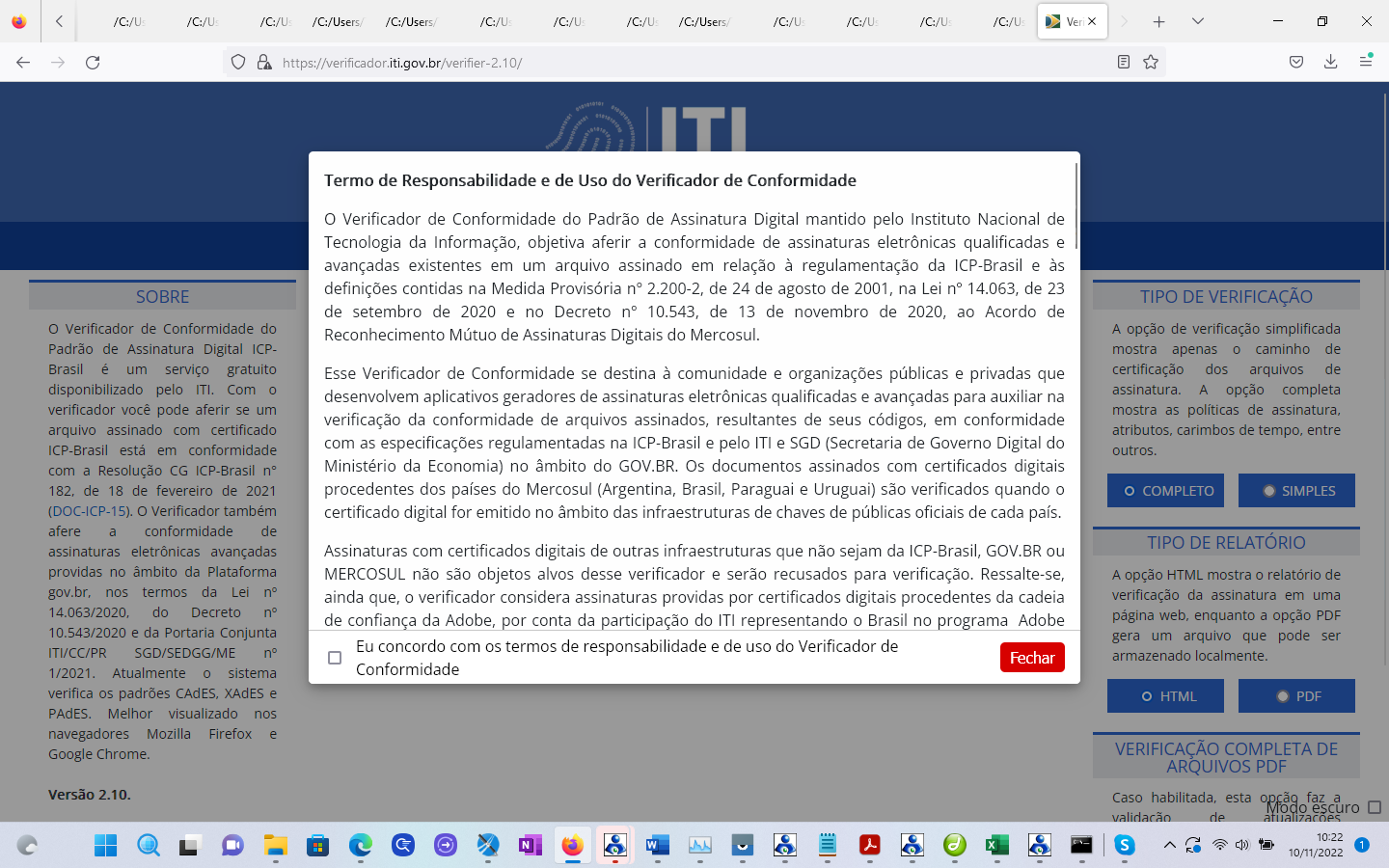Launch Adobe Acrobat from the taskbar
The image size is (1389, 868).
click(870, 847)
